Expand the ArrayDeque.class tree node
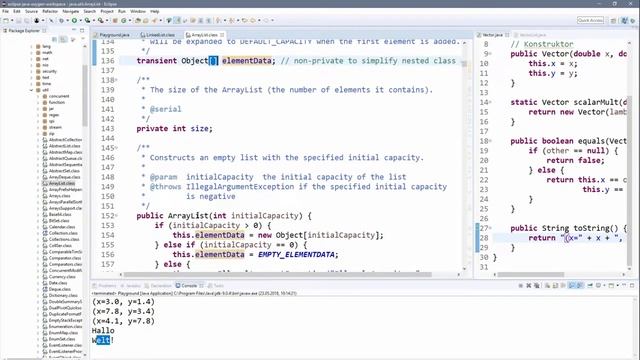Image resolution: width=640 pixels, height=360 pixels. point(38,177)
